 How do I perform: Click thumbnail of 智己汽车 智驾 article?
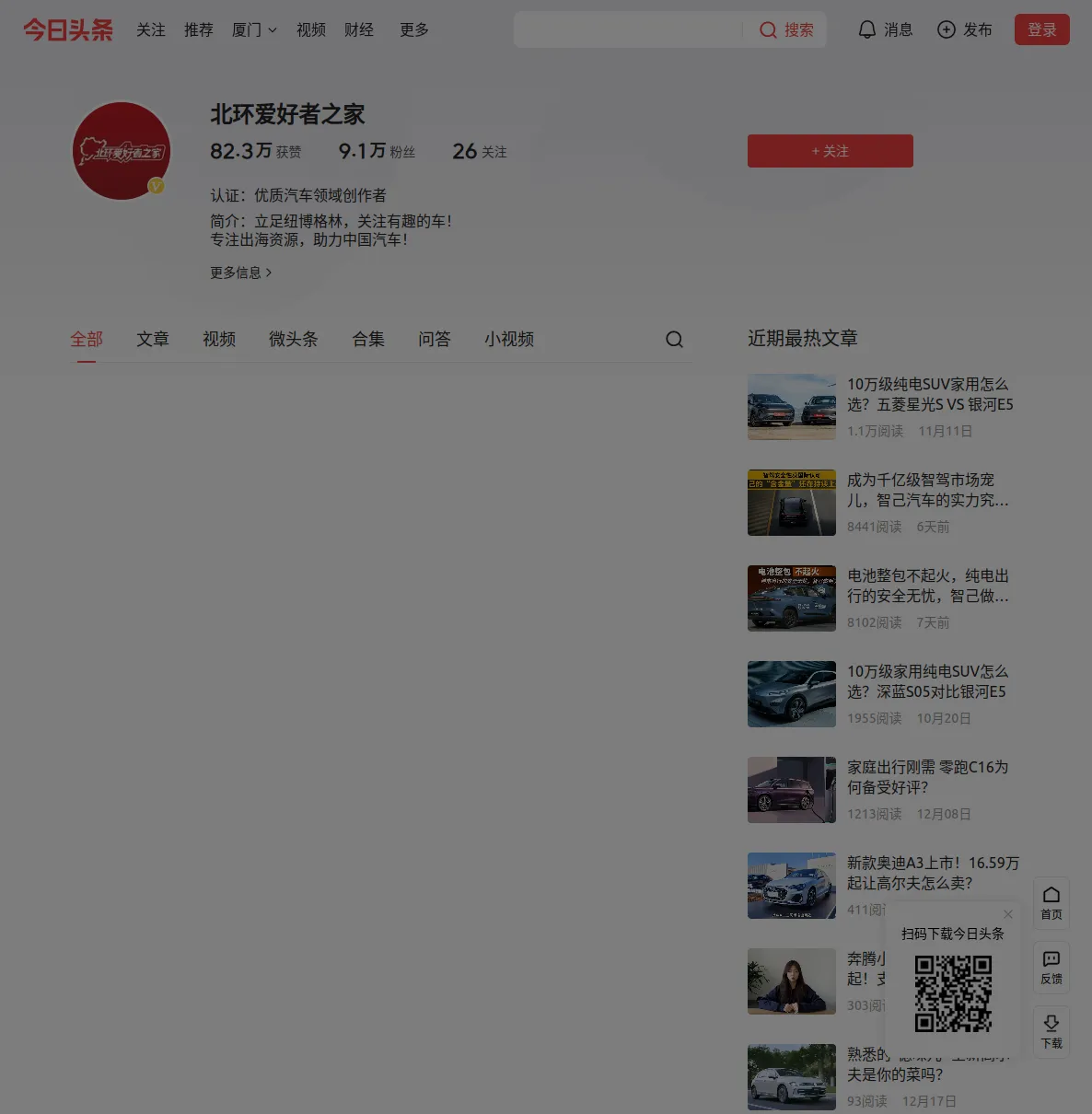tap(792, 503)
